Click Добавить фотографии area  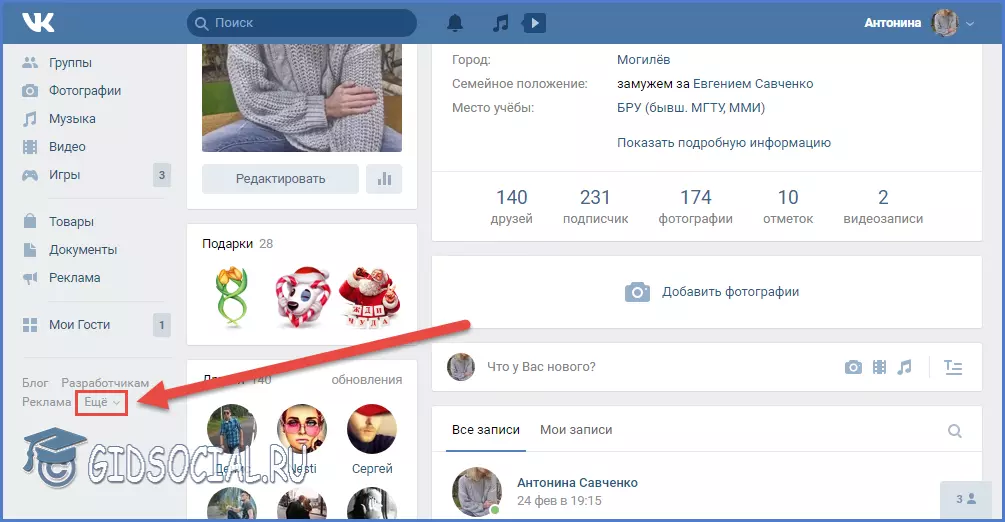point(712,292)
